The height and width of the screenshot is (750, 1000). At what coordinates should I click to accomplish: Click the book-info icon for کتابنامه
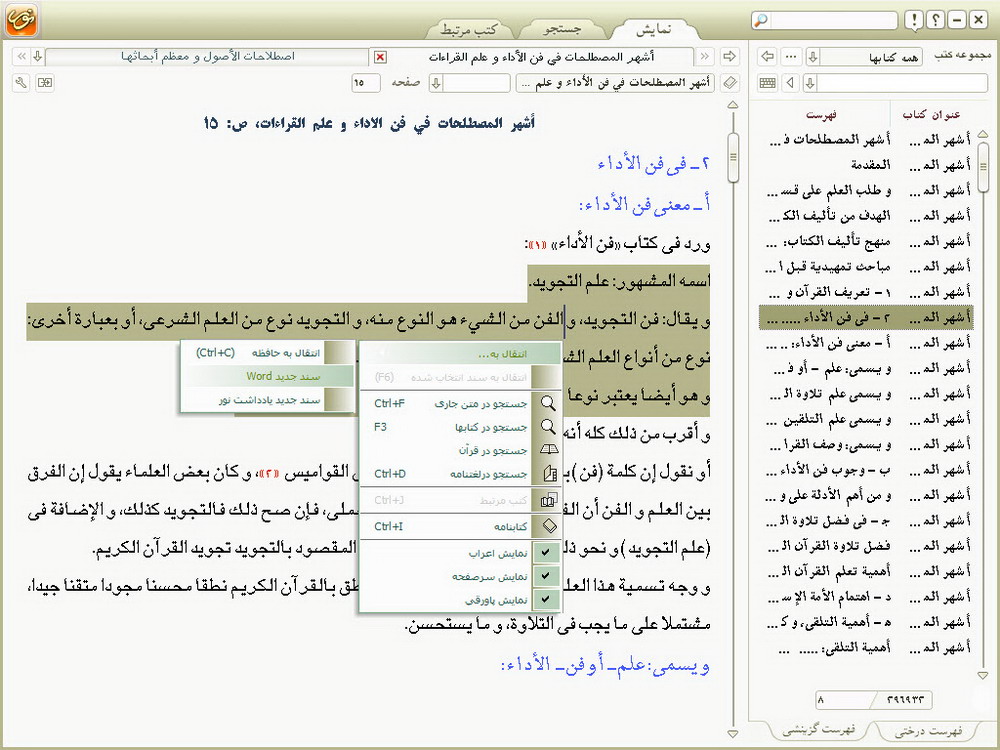548,526
